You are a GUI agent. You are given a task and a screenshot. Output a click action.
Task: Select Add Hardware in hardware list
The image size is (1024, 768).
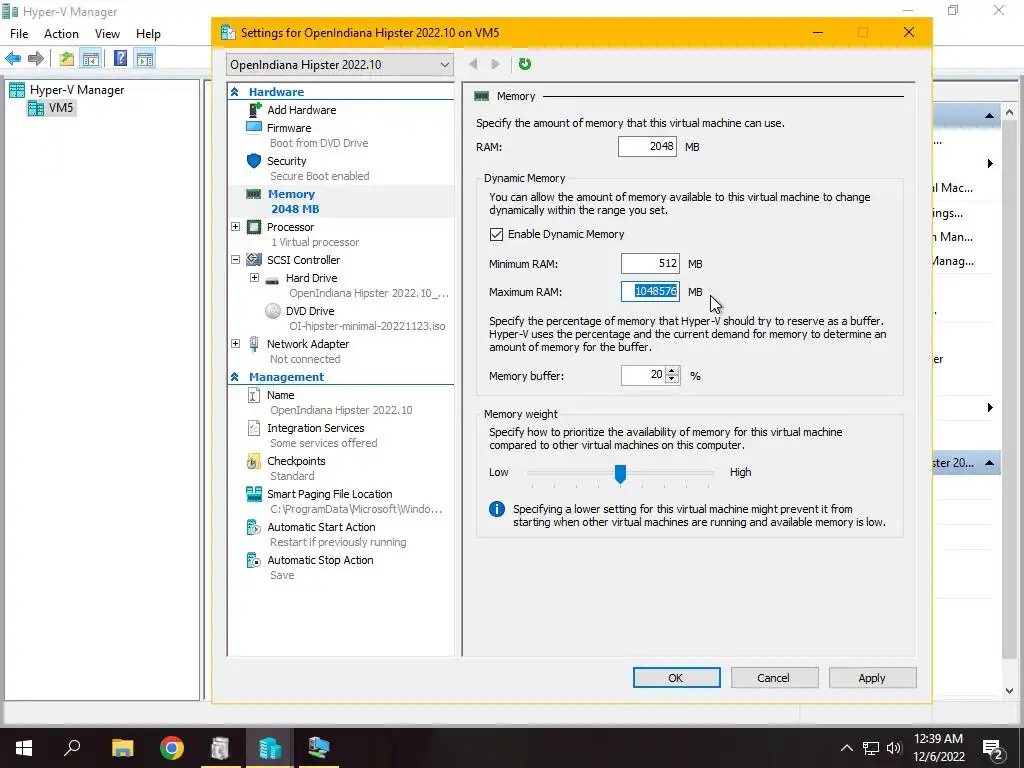point(301,110)
